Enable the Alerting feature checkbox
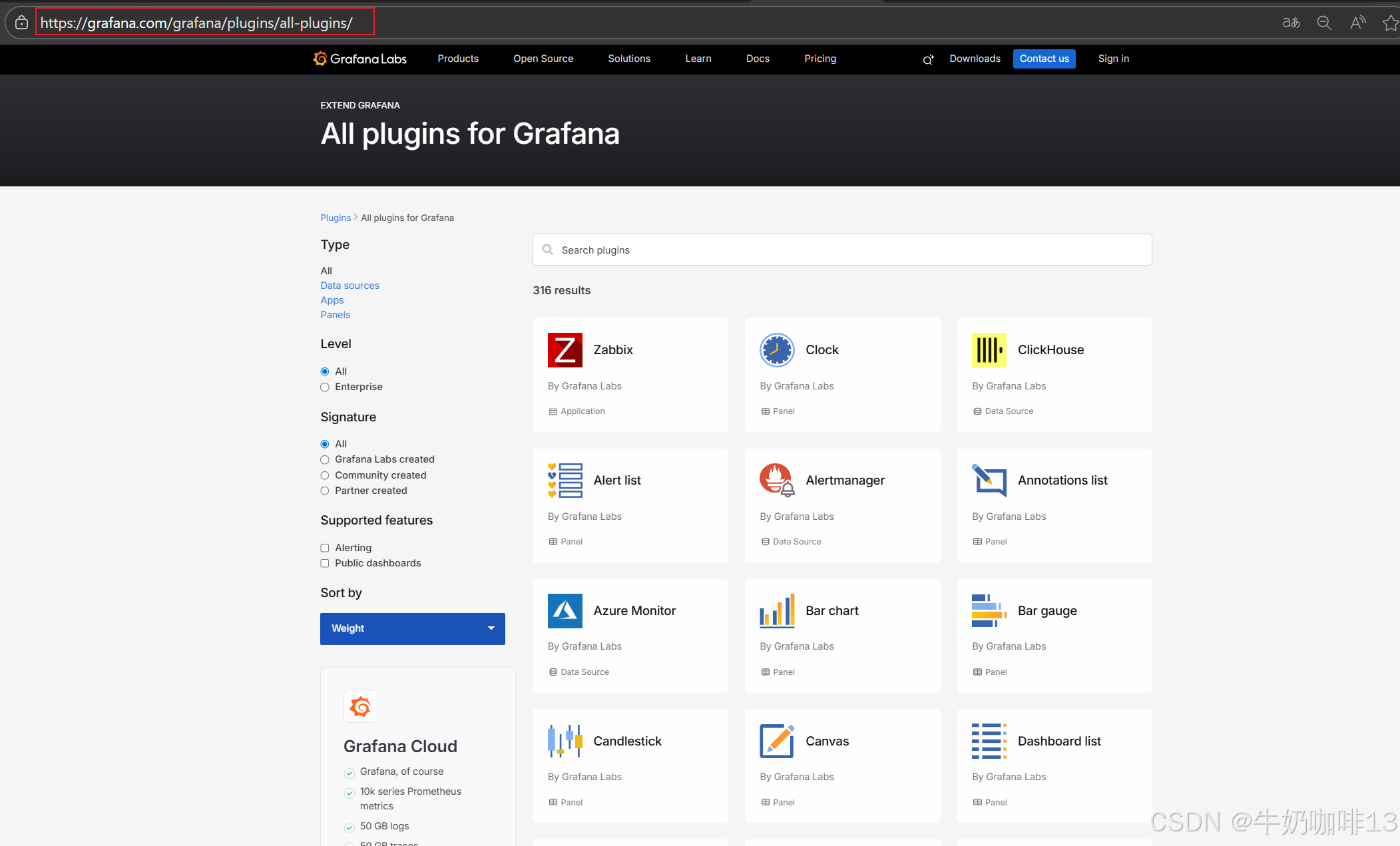The width and height of the screenshot is (1400, 846). tap(325, 548)
